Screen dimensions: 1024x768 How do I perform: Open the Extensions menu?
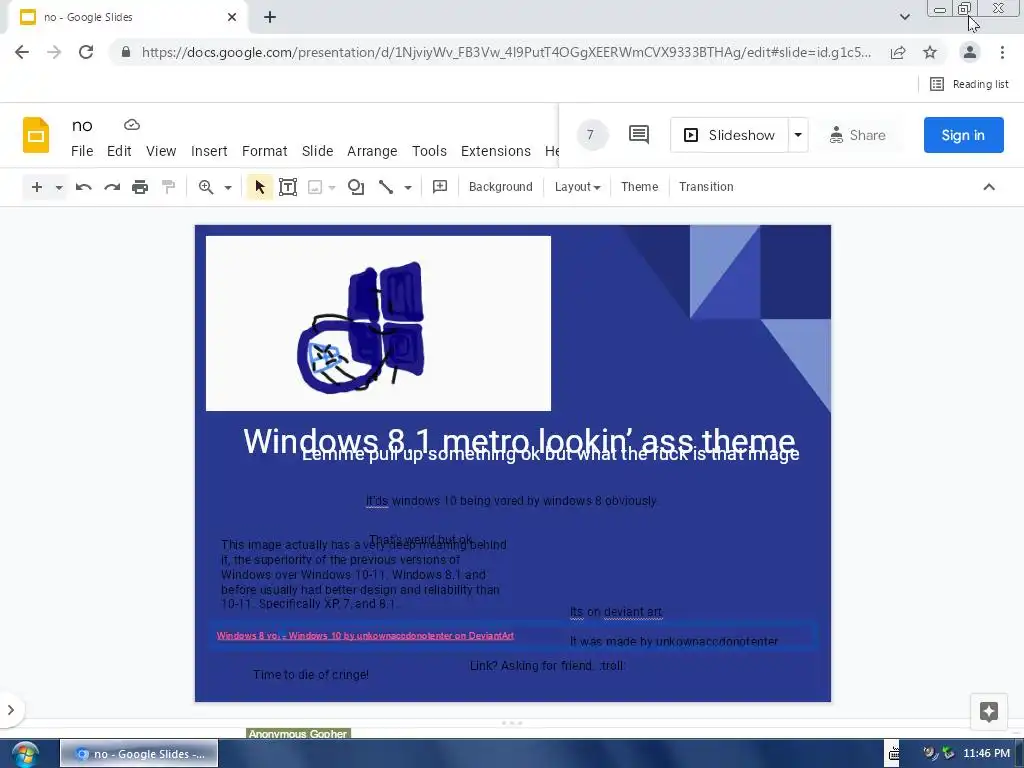pyautogui.click(x=496, y=151)
